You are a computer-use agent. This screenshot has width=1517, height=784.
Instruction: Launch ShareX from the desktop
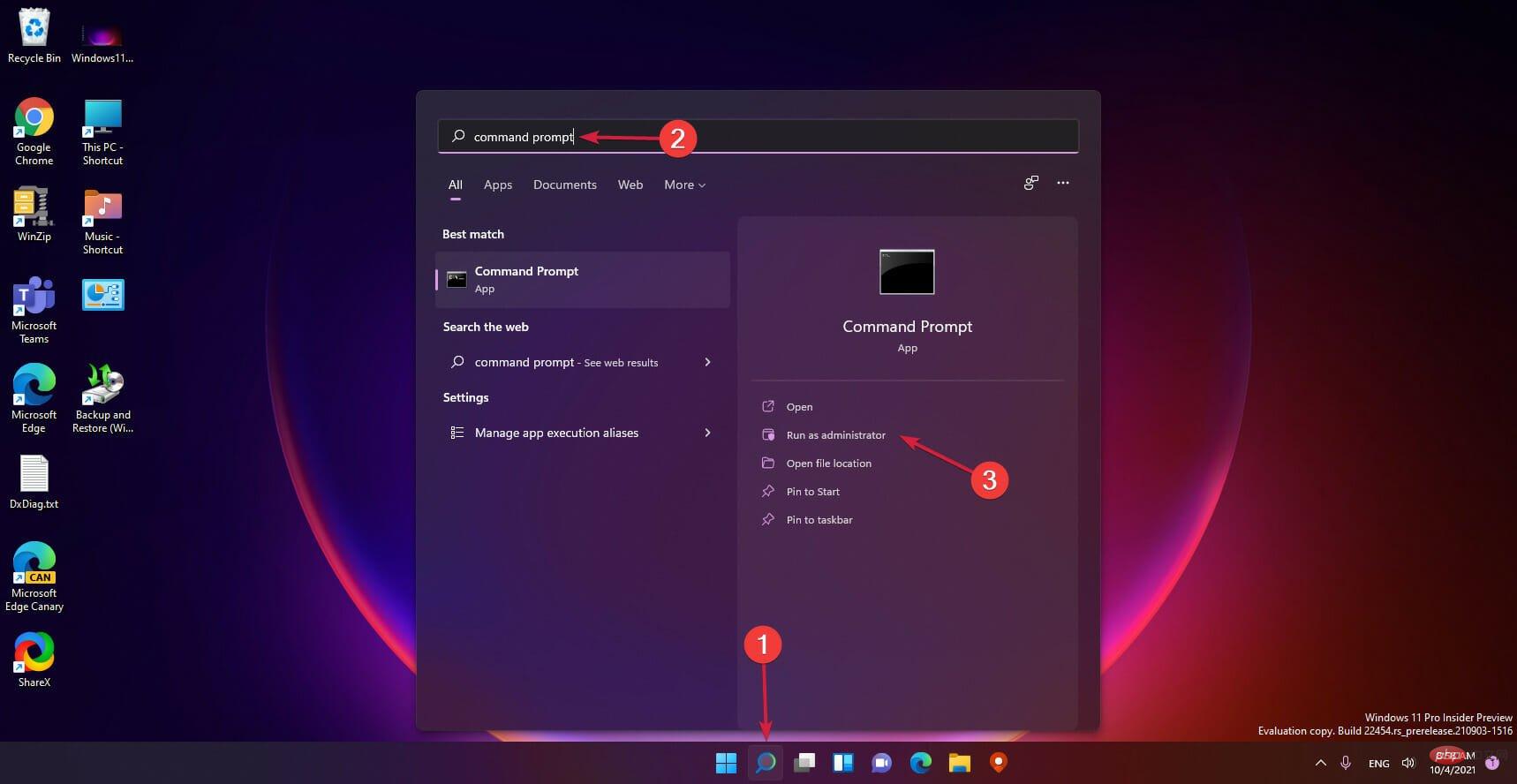click(x=34, y=660)
